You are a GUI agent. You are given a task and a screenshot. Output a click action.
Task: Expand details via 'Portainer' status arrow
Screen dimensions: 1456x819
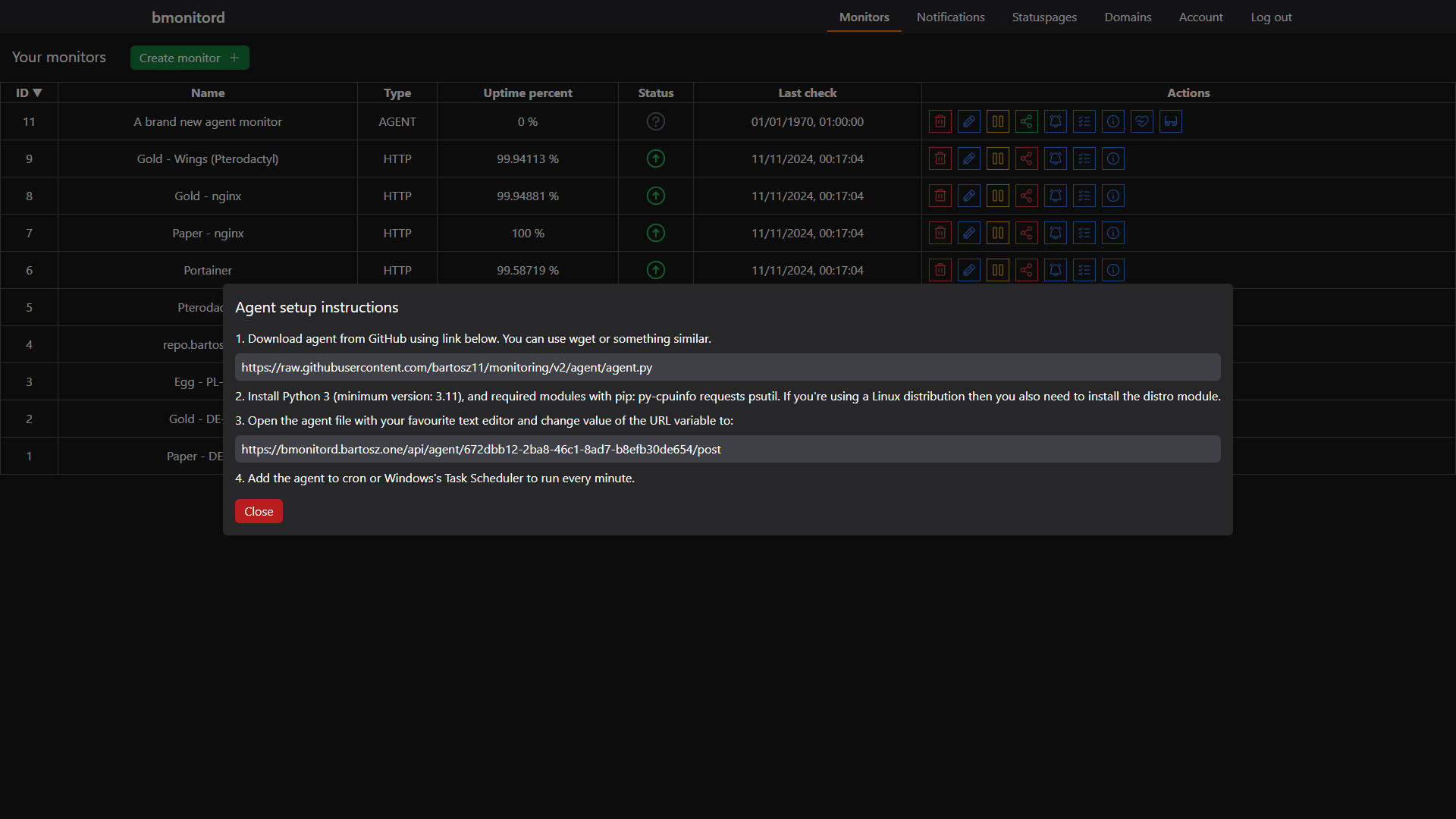[655, 270]
